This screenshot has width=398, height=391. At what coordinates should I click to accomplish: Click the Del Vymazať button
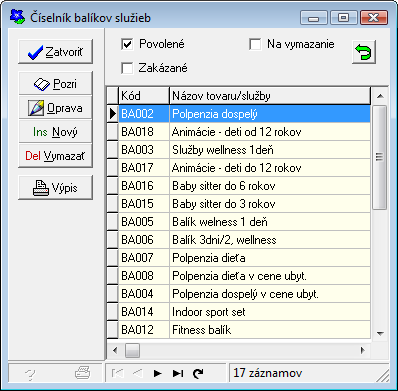[x=55, y=156]
